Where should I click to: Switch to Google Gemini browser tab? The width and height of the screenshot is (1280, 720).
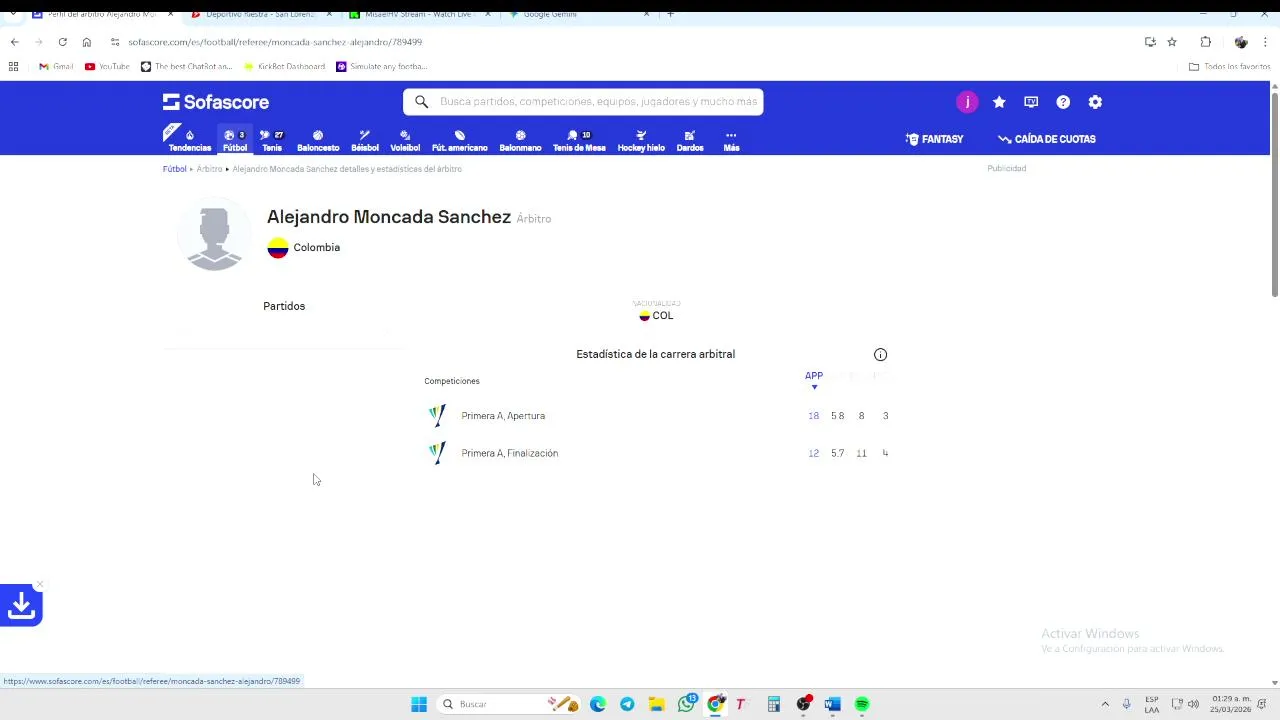(578, 14)
